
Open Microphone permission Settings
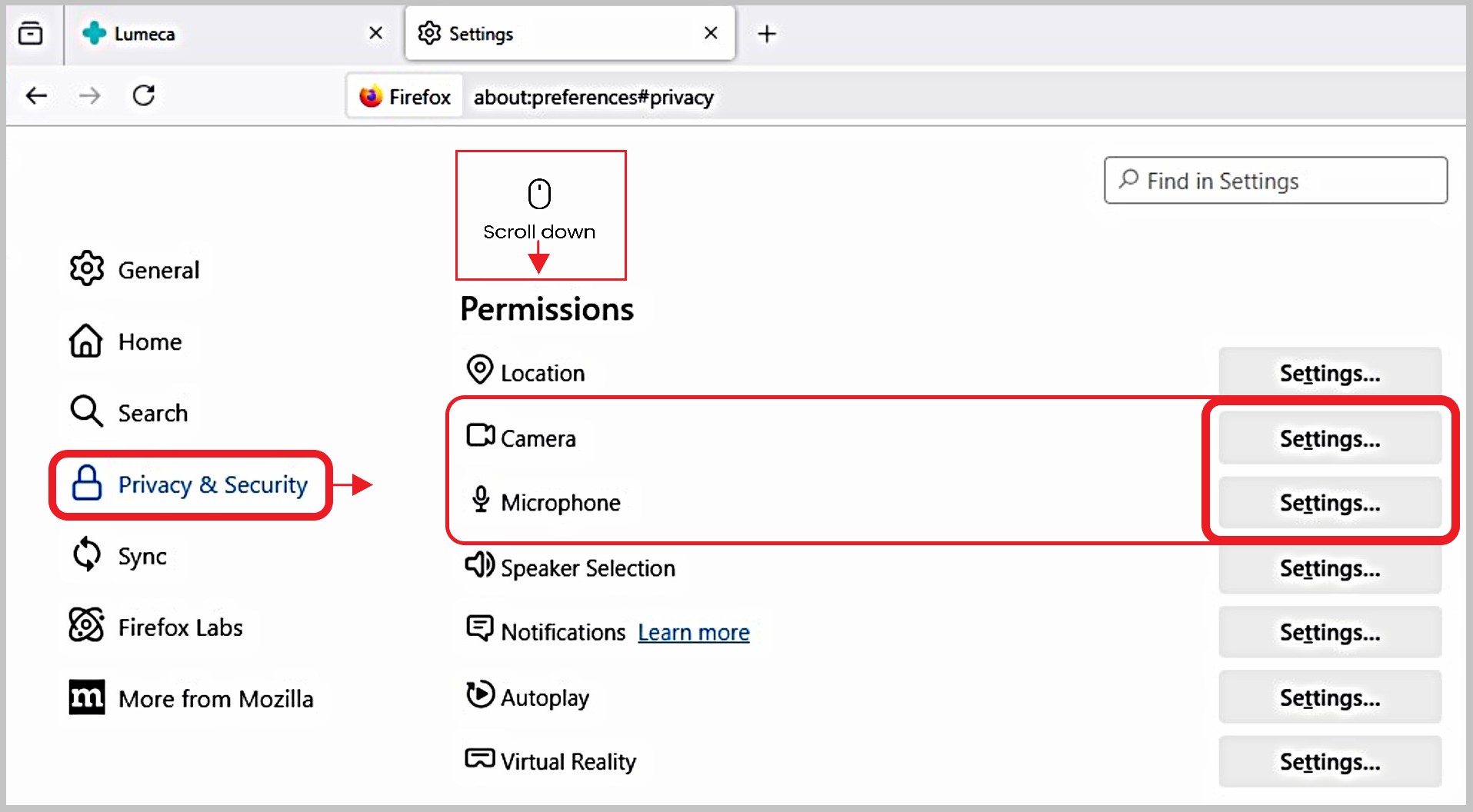[1329, 503]
